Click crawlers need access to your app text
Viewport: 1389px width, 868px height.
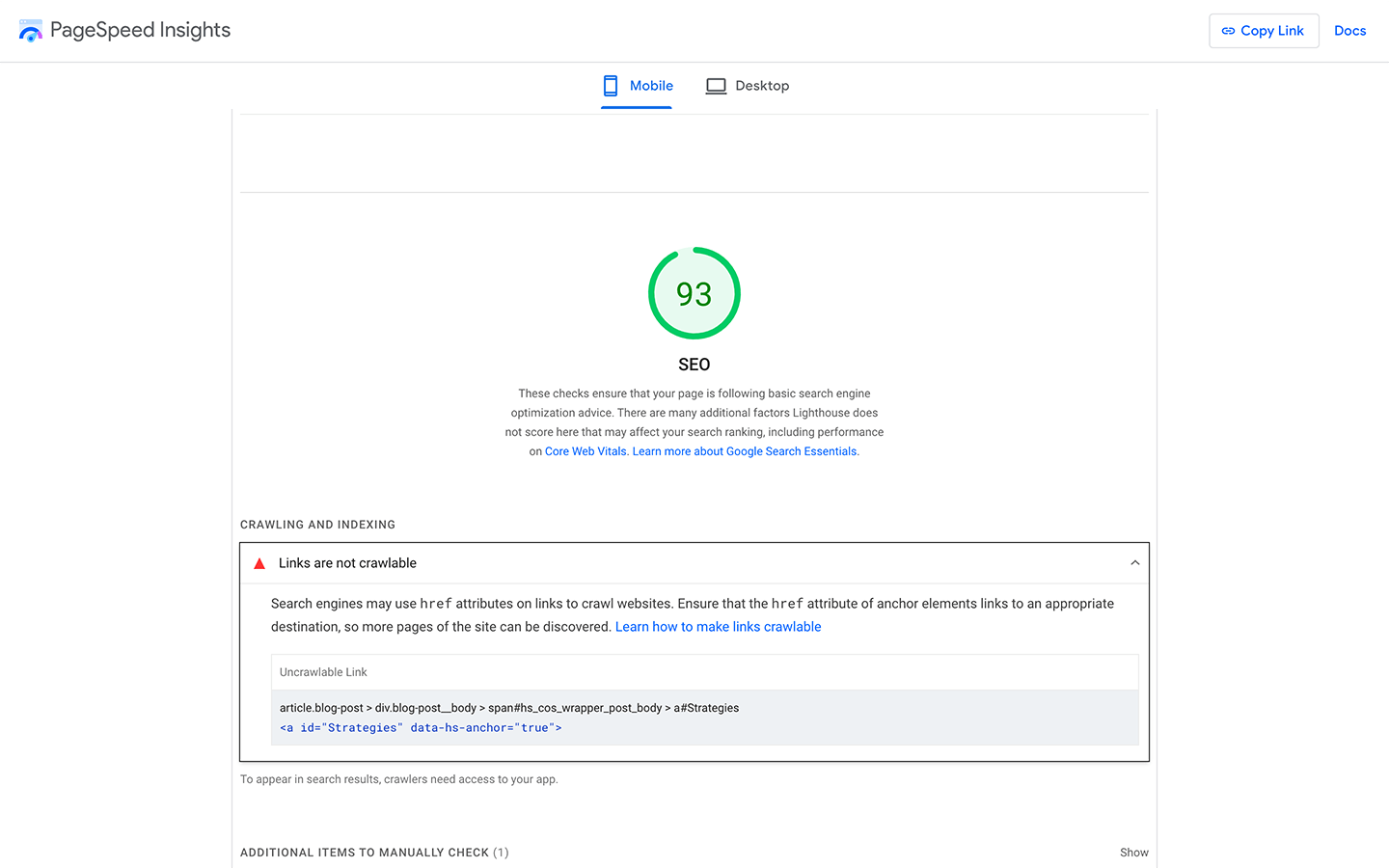click(x=471, y=779)
